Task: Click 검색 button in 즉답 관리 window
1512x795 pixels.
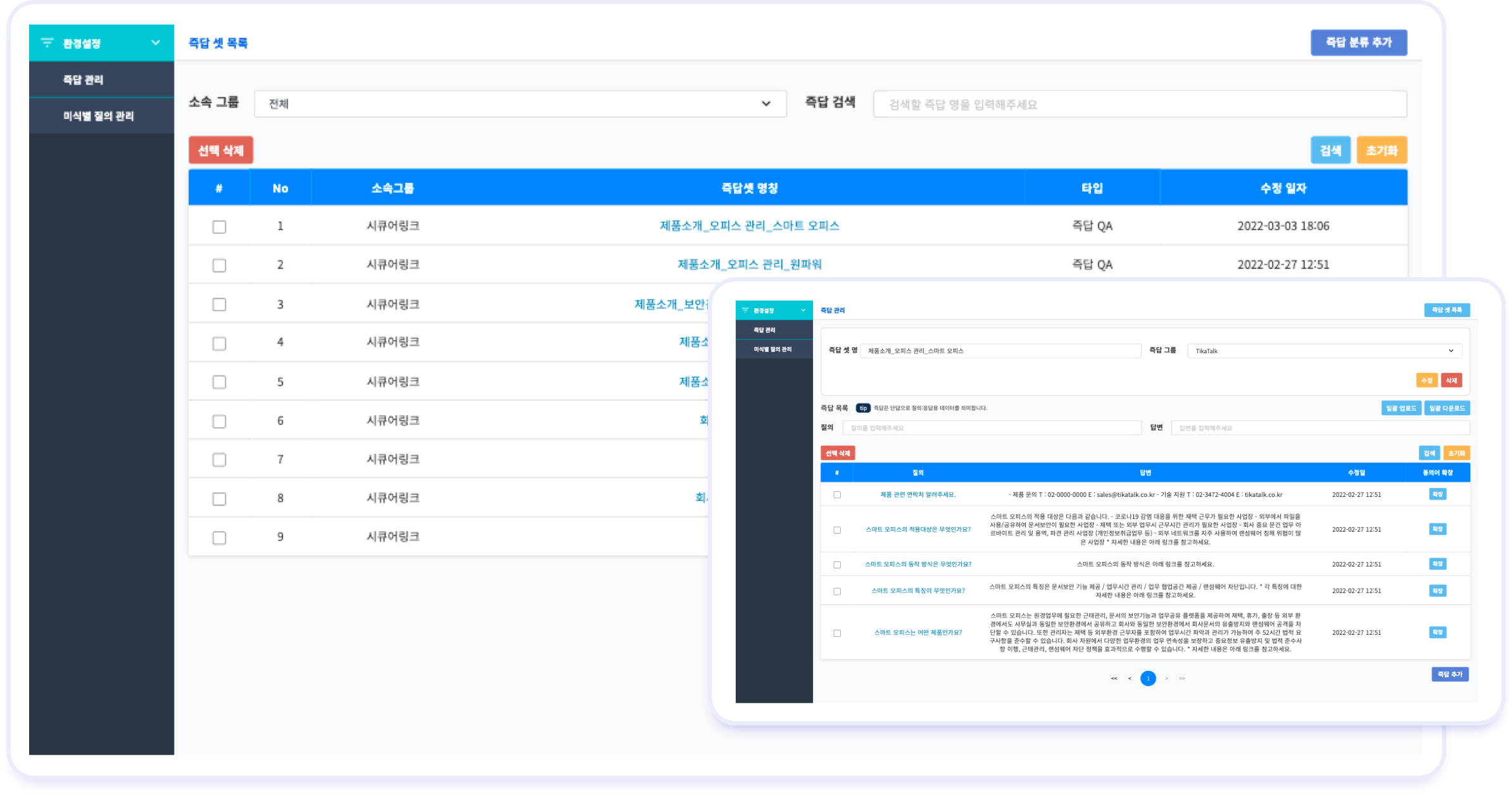Action: (1429, 453)
